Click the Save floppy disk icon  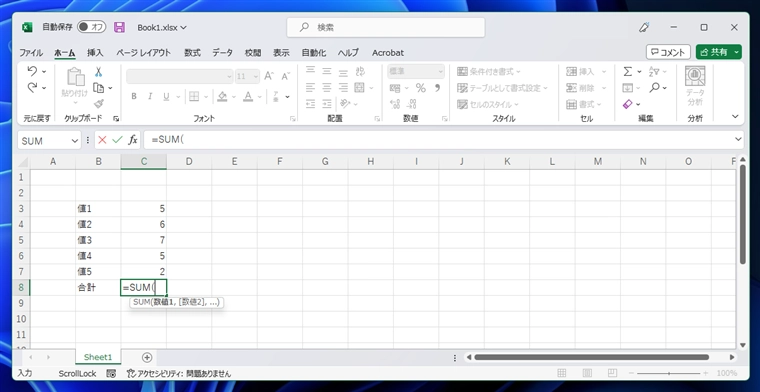(119, 28)
